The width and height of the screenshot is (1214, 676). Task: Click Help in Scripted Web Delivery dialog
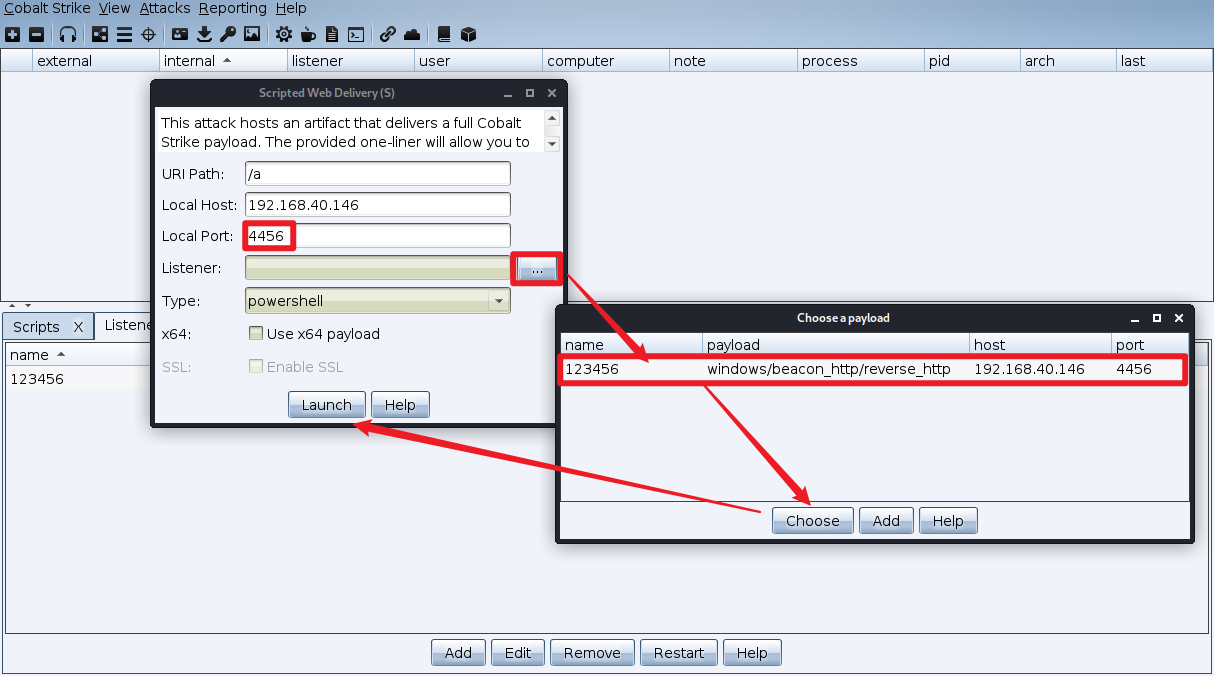(400, 405)
